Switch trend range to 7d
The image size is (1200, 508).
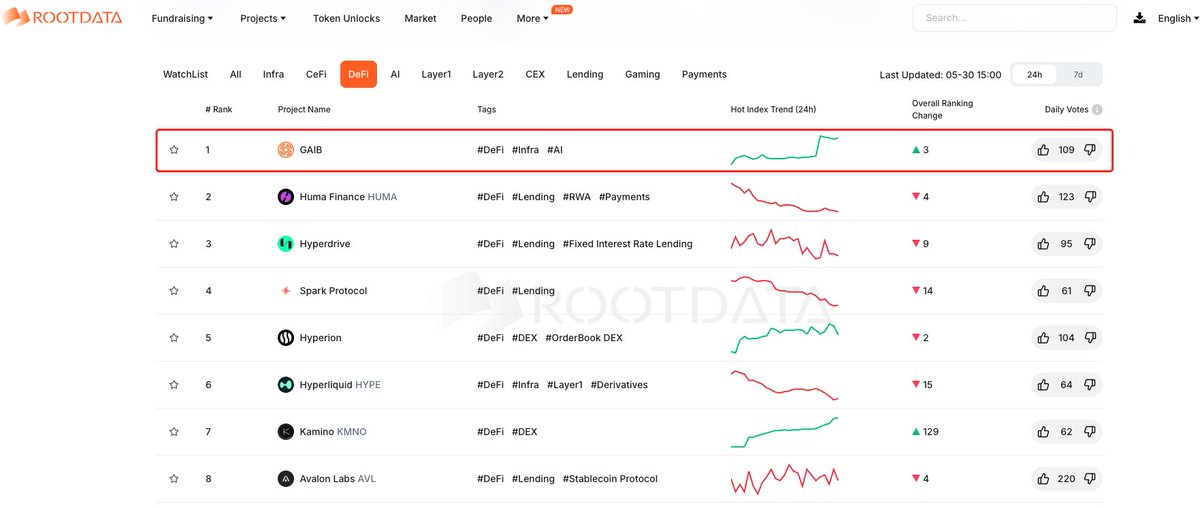point(1078,74)
